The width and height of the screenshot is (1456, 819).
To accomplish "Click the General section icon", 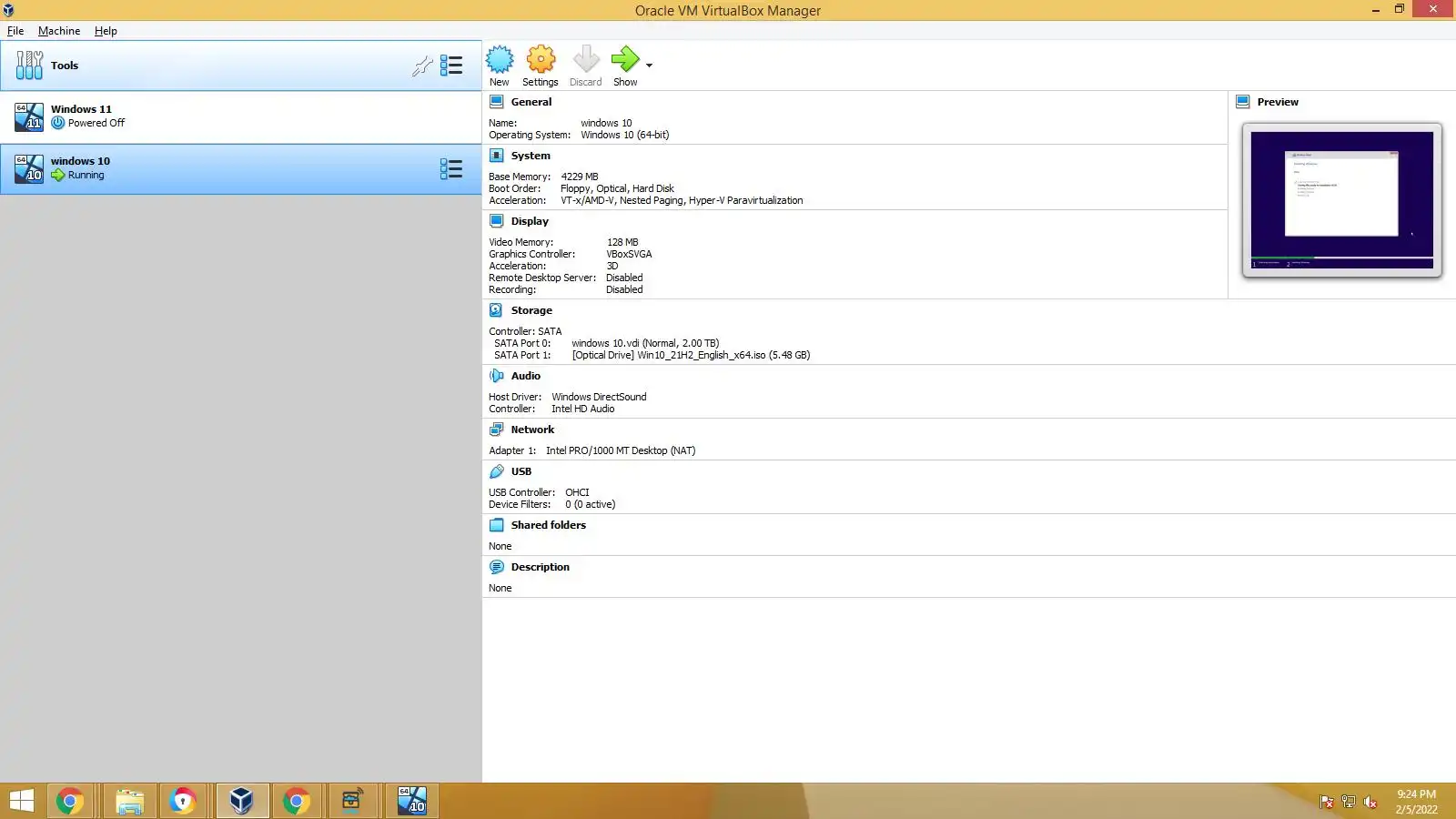I will point(497,102).
